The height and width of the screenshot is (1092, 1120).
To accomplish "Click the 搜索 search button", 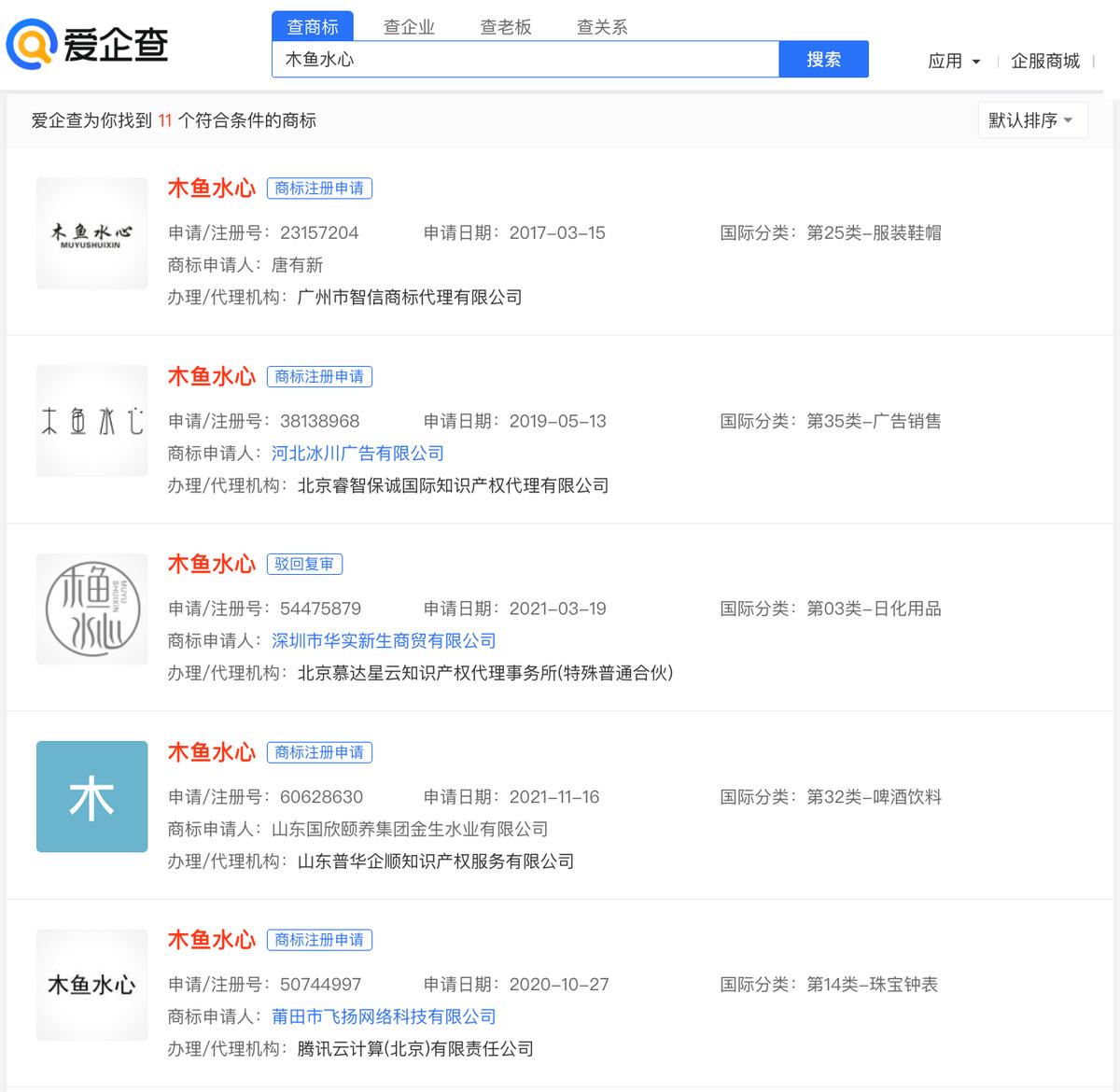I will (x=823, y=59).
